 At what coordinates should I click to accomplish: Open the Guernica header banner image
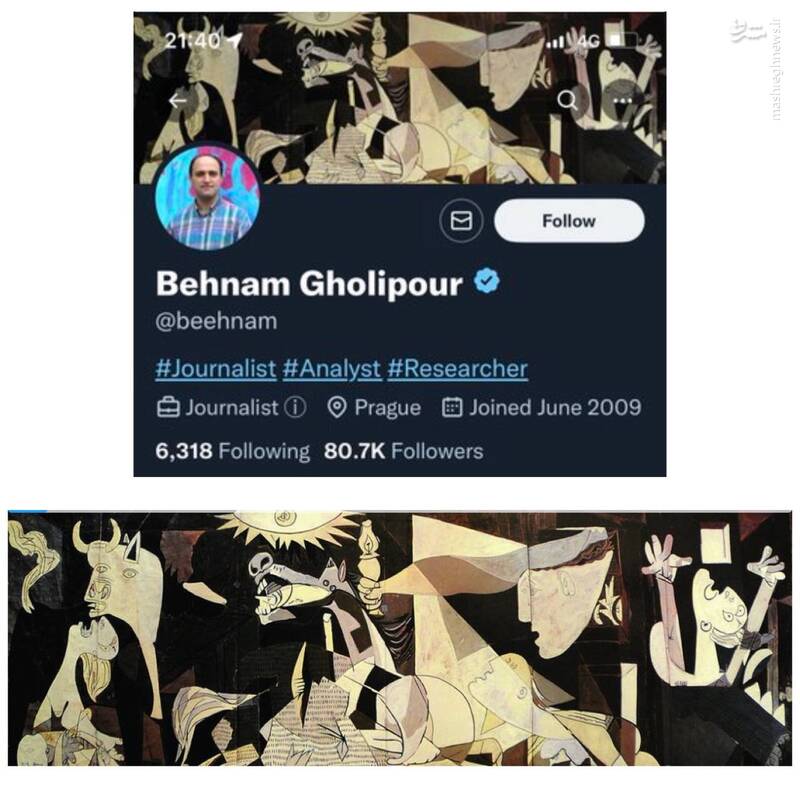tap(399, 97)
